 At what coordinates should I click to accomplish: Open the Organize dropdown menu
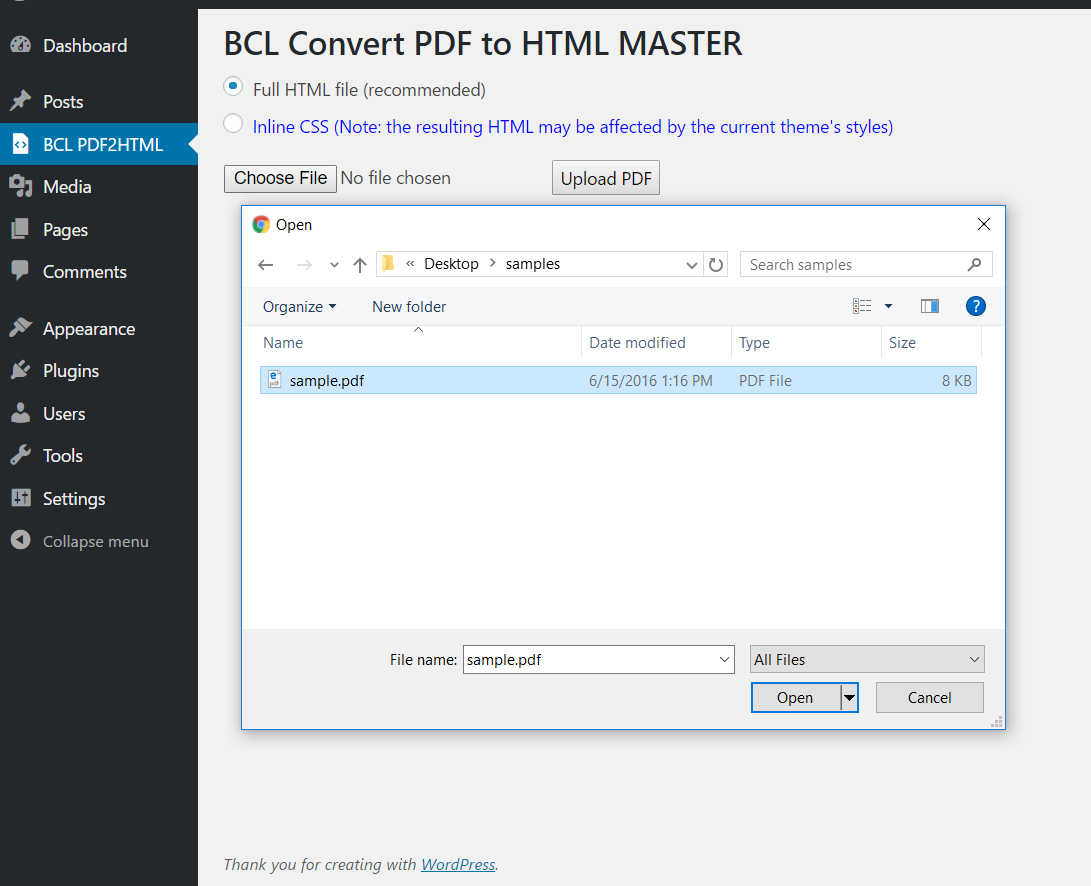coord(299,307)
